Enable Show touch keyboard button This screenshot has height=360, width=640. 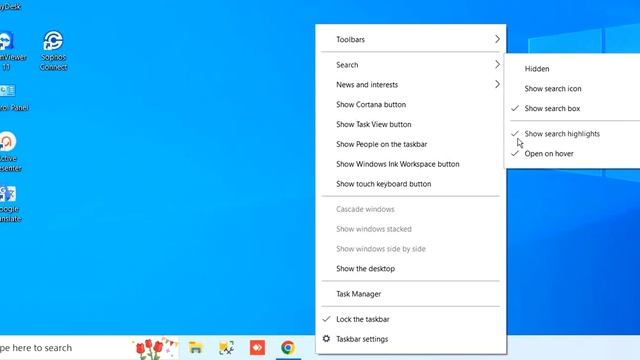[411, 184]
